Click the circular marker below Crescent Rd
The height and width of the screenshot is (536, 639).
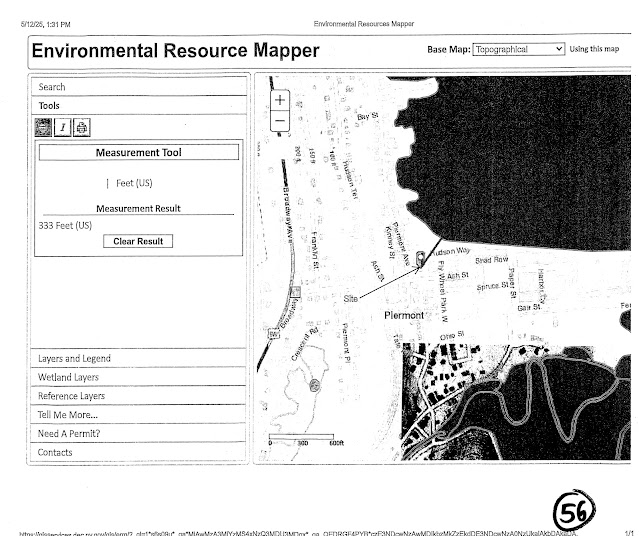(x=314, y=385)
